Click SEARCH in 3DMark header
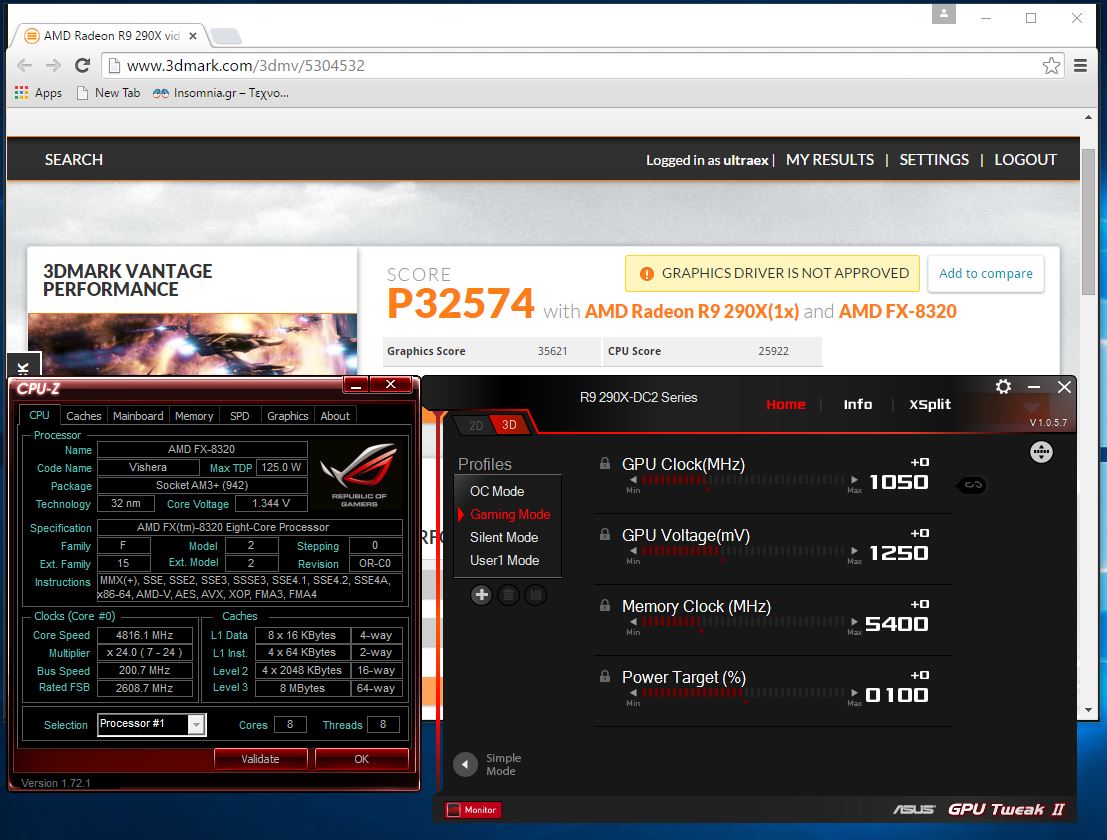The width and height of the screenshot is (1107, 840). [x=74, y=160]
